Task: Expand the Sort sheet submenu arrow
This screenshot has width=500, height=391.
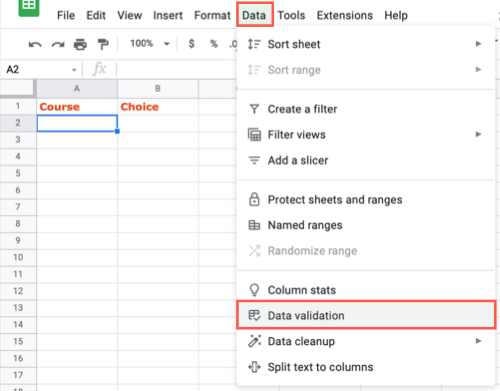Action: pyautogui.click(x=478, y=44)
